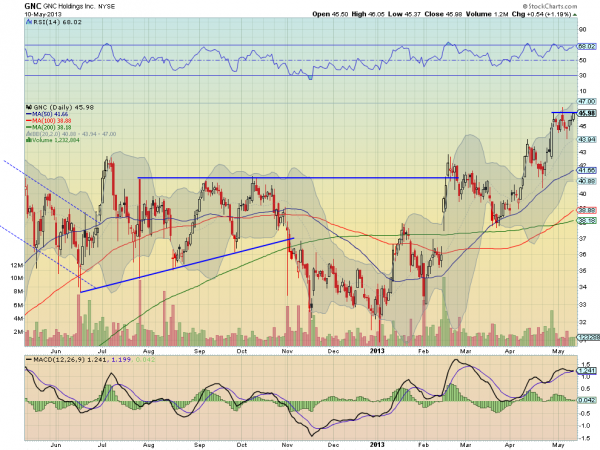Click the 'GNC Holdings Inc. NYSE' company name
Screen dimensions: 600x450
(x=79, y=7)
